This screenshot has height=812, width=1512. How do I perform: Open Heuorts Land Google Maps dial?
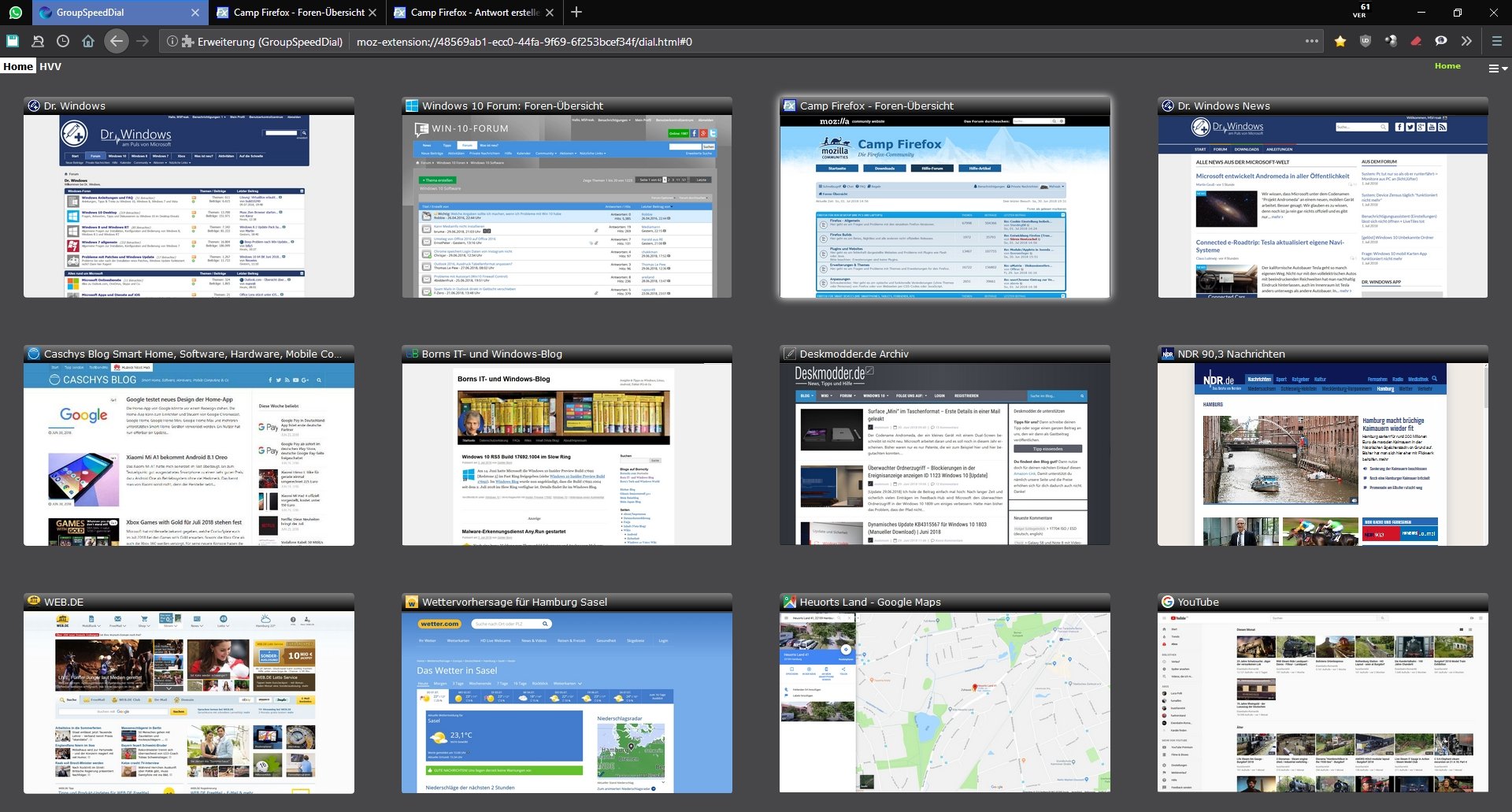[944, 701]
